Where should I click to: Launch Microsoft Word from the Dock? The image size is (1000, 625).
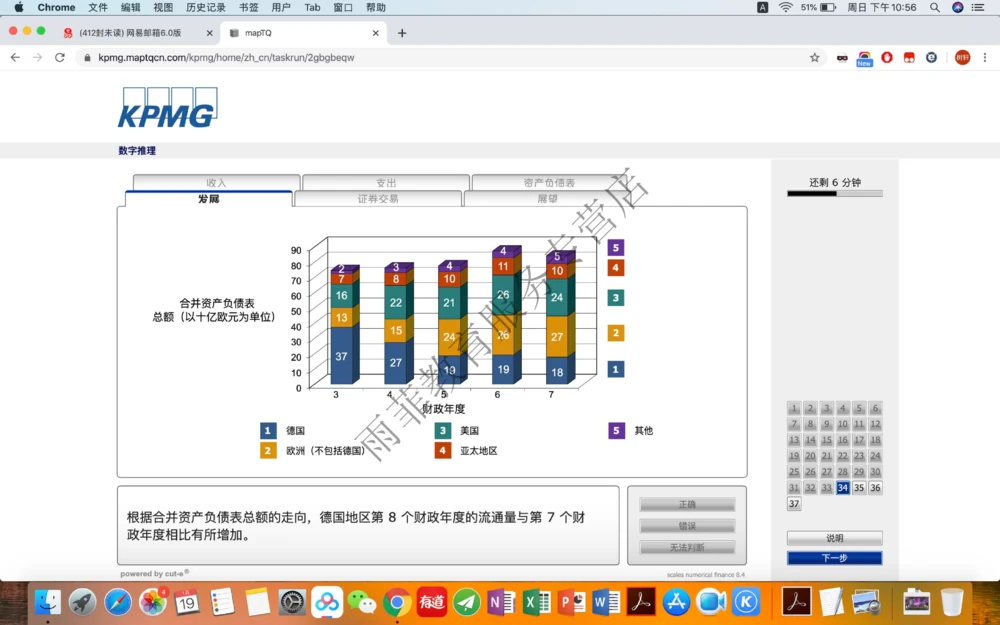point(608,602)
